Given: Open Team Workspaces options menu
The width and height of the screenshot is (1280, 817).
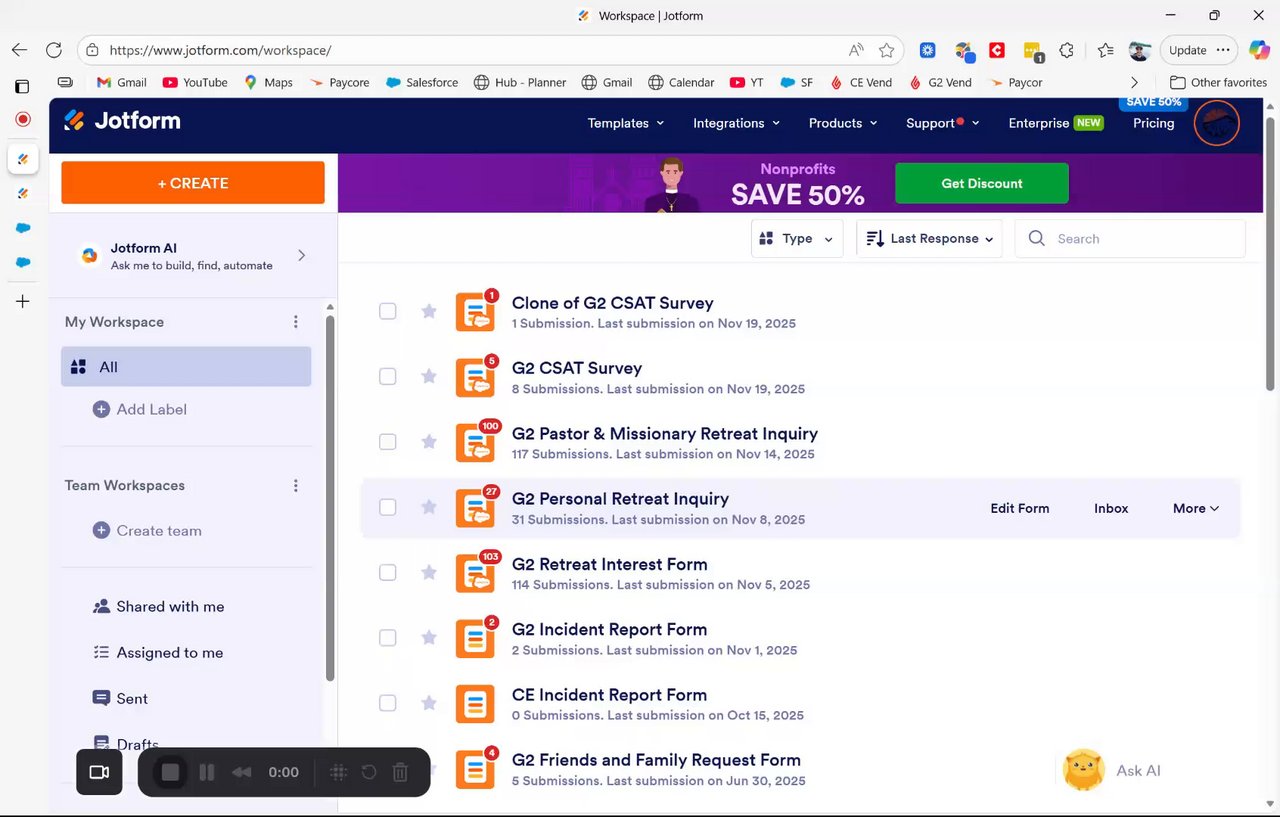Looking at the screenshot, I should pyautogui.click(x=295, y=485).
